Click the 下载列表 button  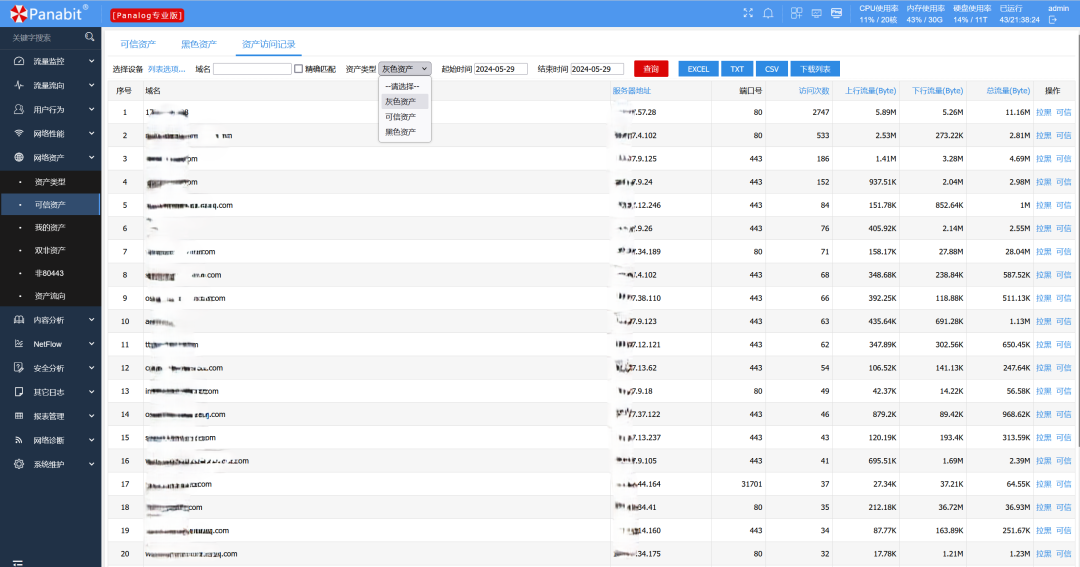coord(815,69)
